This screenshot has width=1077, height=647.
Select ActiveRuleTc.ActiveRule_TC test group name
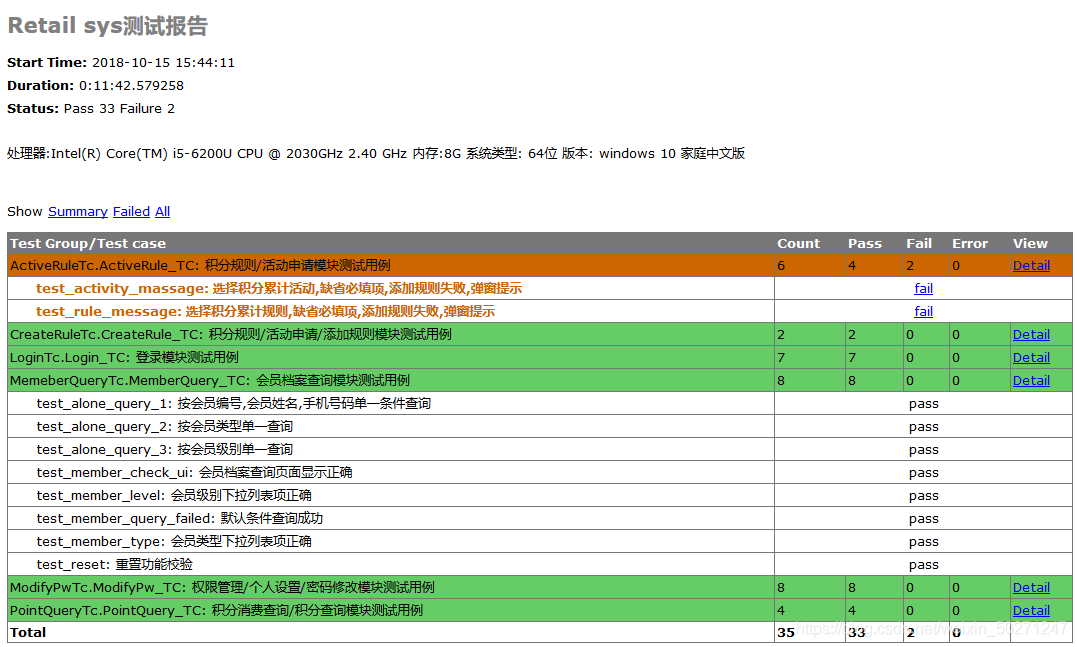tap(200, 266)
